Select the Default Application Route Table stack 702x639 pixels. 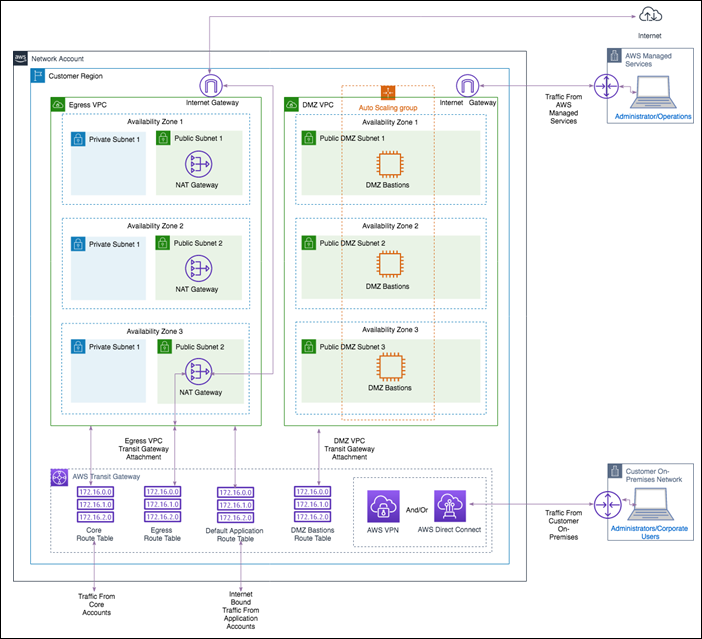point(235,505)
